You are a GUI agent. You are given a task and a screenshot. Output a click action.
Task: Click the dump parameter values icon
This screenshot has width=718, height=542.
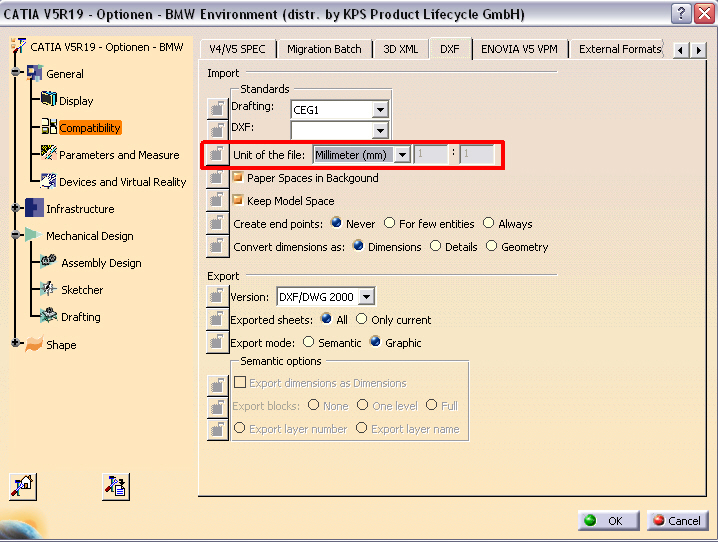(x=116, y=487)
